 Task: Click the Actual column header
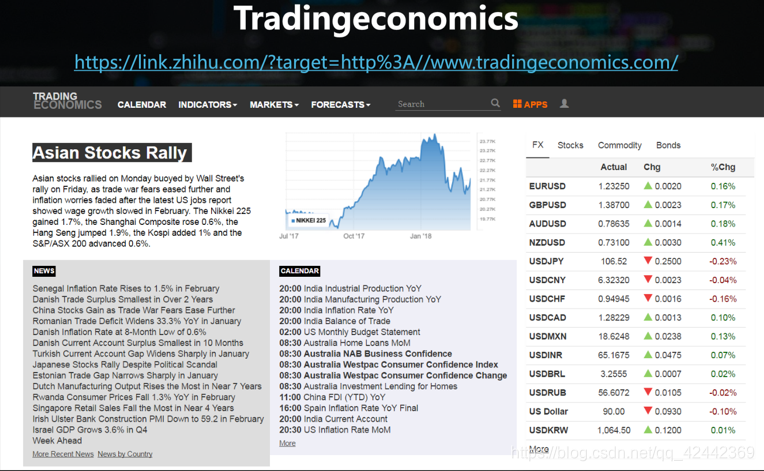coord(613,167)
